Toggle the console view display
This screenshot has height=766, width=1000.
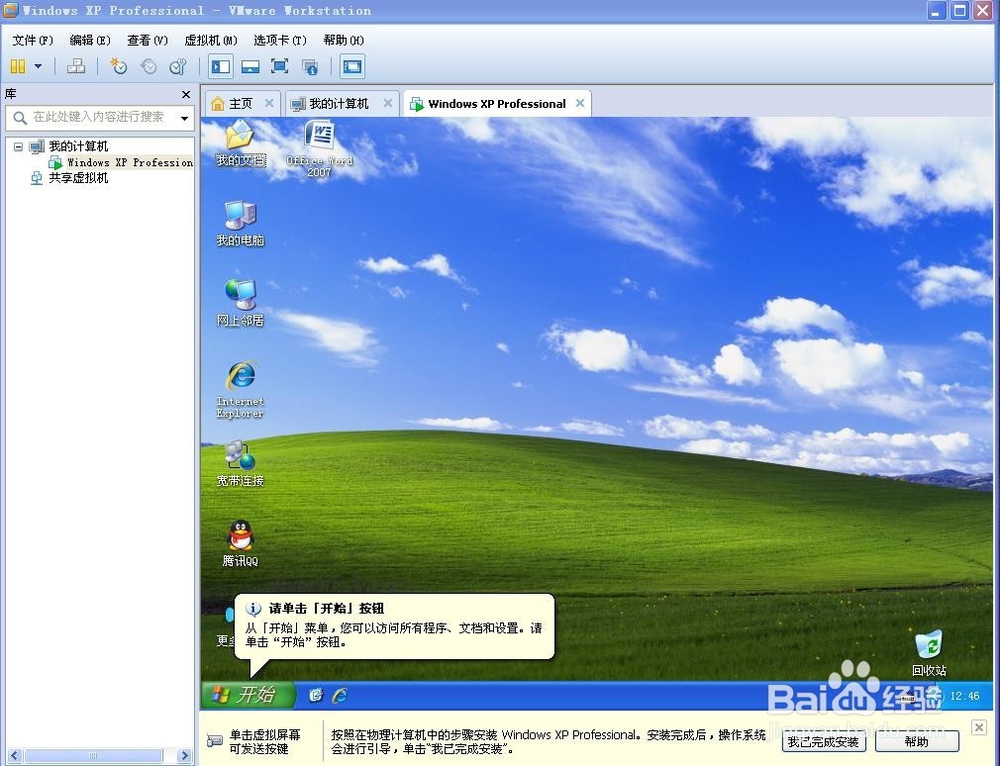[x=352, y=66]
